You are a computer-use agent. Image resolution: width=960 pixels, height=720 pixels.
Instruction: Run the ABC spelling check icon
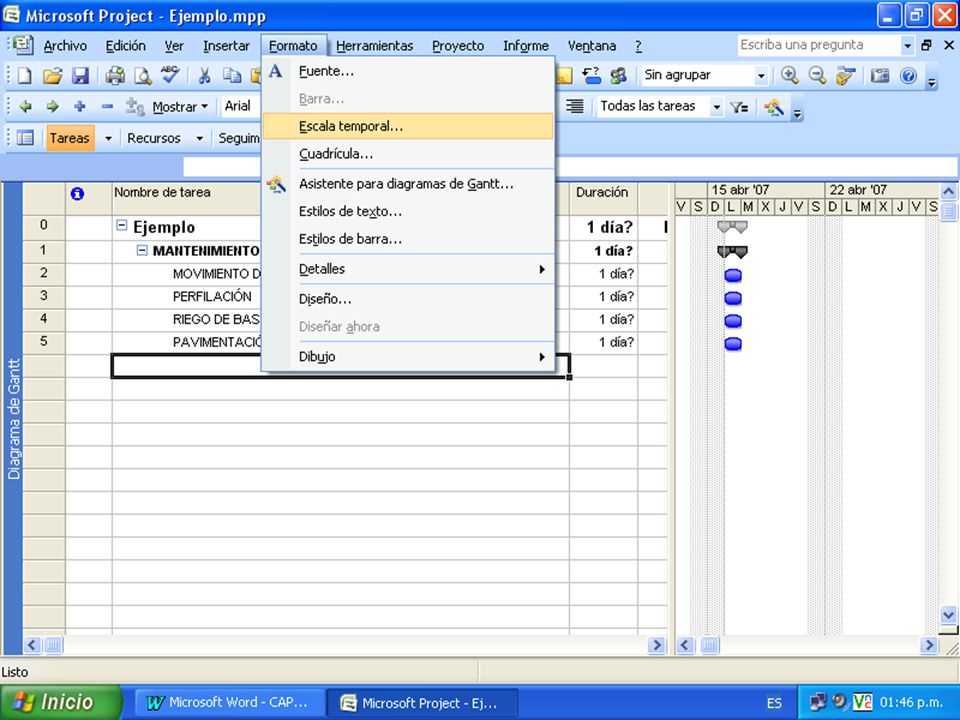click(x=170, y=74)
